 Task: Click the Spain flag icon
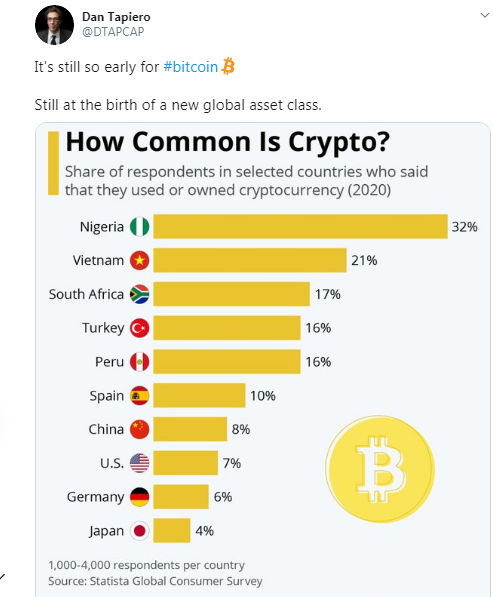coord(139,395)
